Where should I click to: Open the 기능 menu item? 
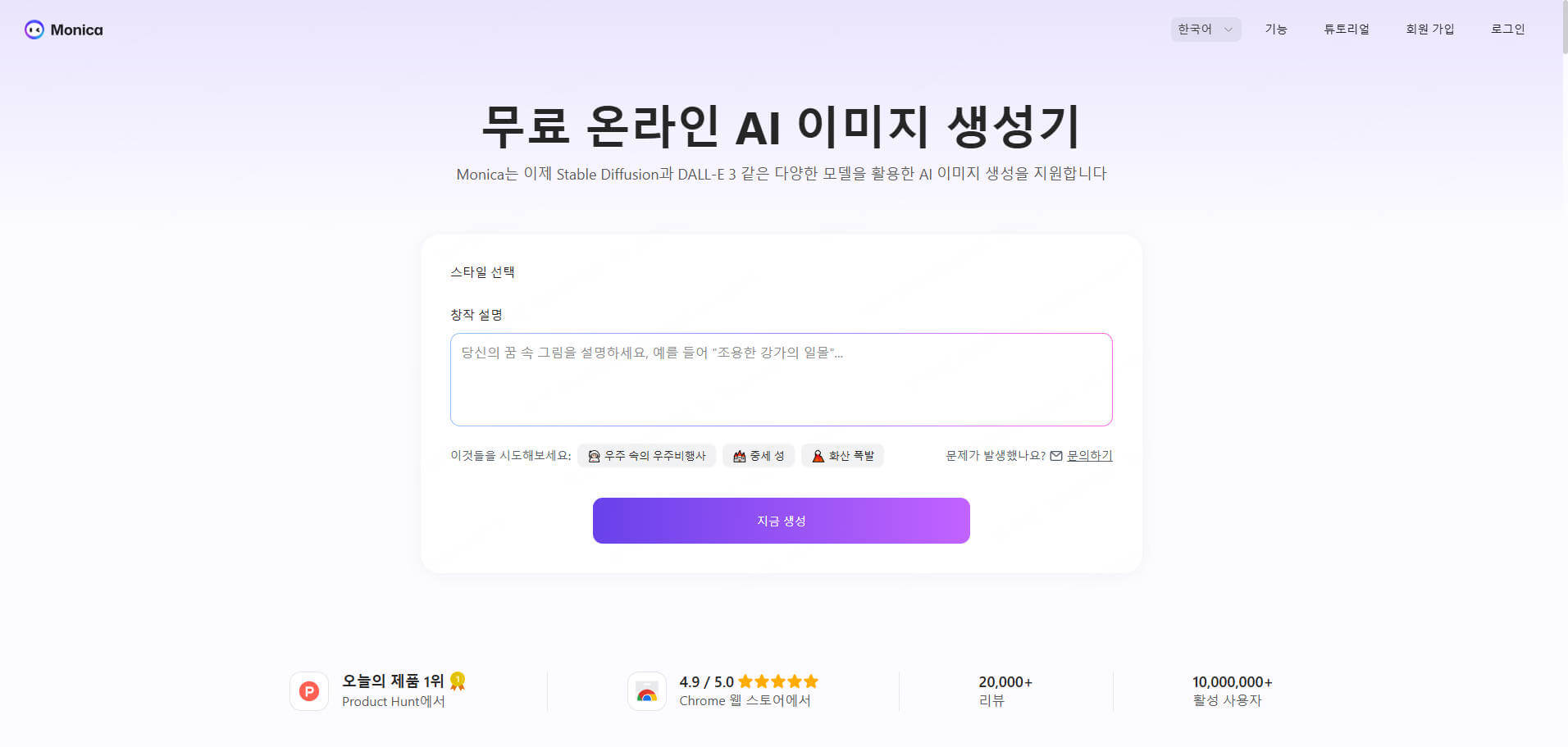coord(1276,30)
